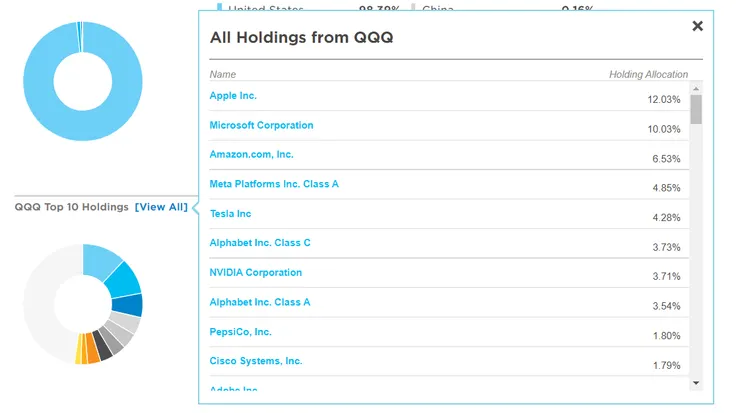Open Alphabet Inc. Class A link
Screen dimensions: 740x413
(x=260, y=302)
